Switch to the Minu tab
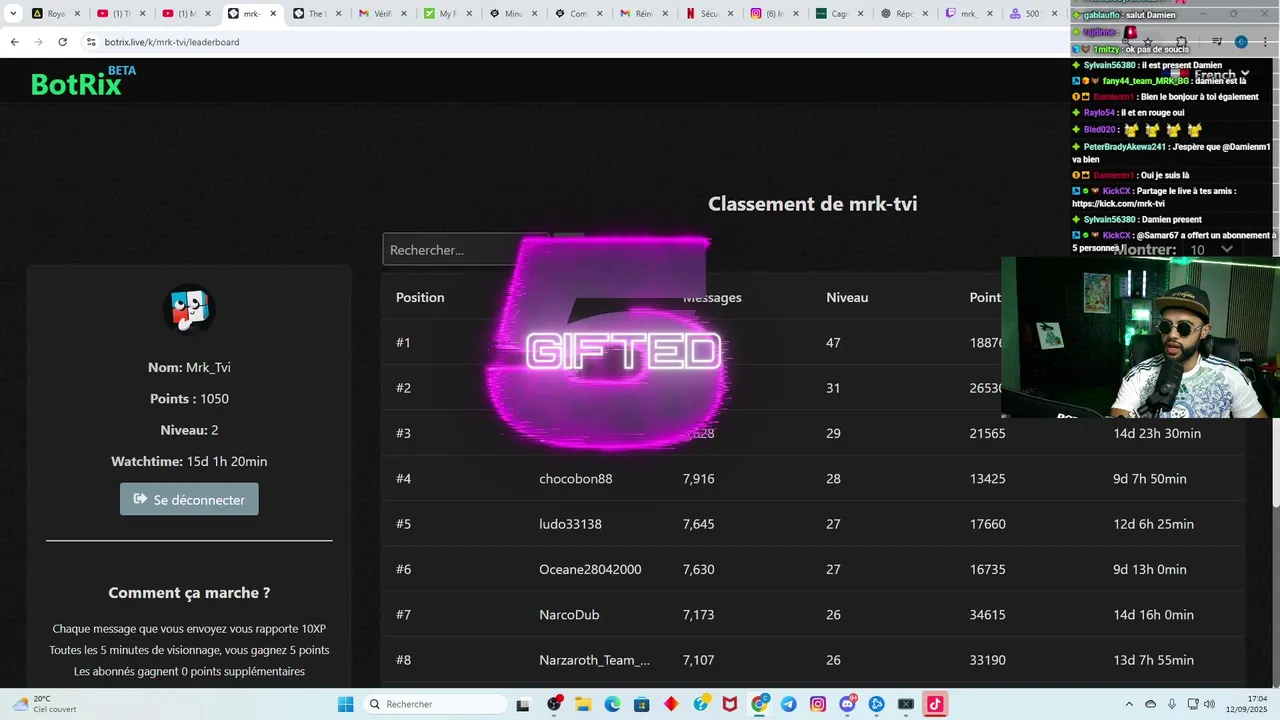The image size is (1280, 720). (x=512, y=14)
